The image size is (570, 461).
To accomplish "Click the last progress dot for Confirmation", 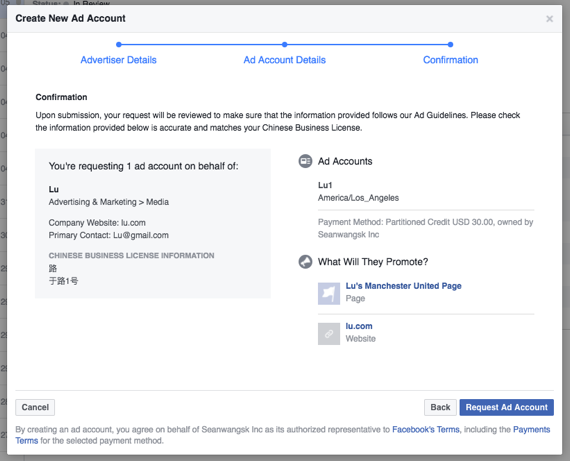I will pos(450,44).
